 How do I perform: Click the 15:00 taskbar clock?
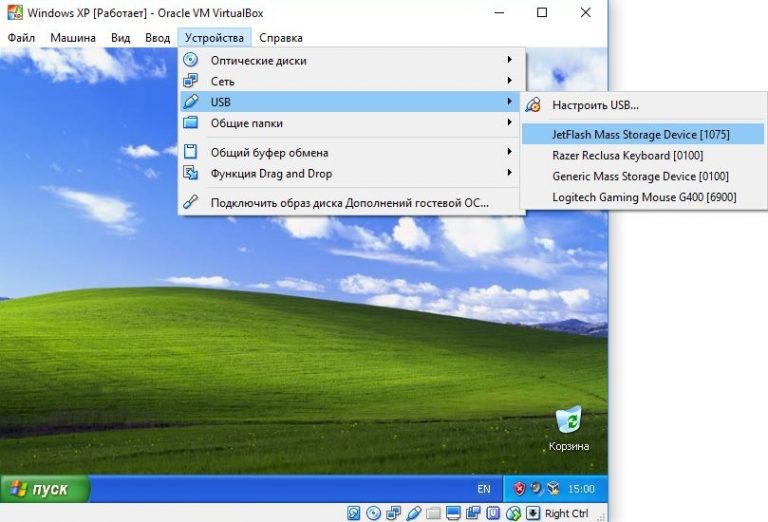(x=581, y=489)
